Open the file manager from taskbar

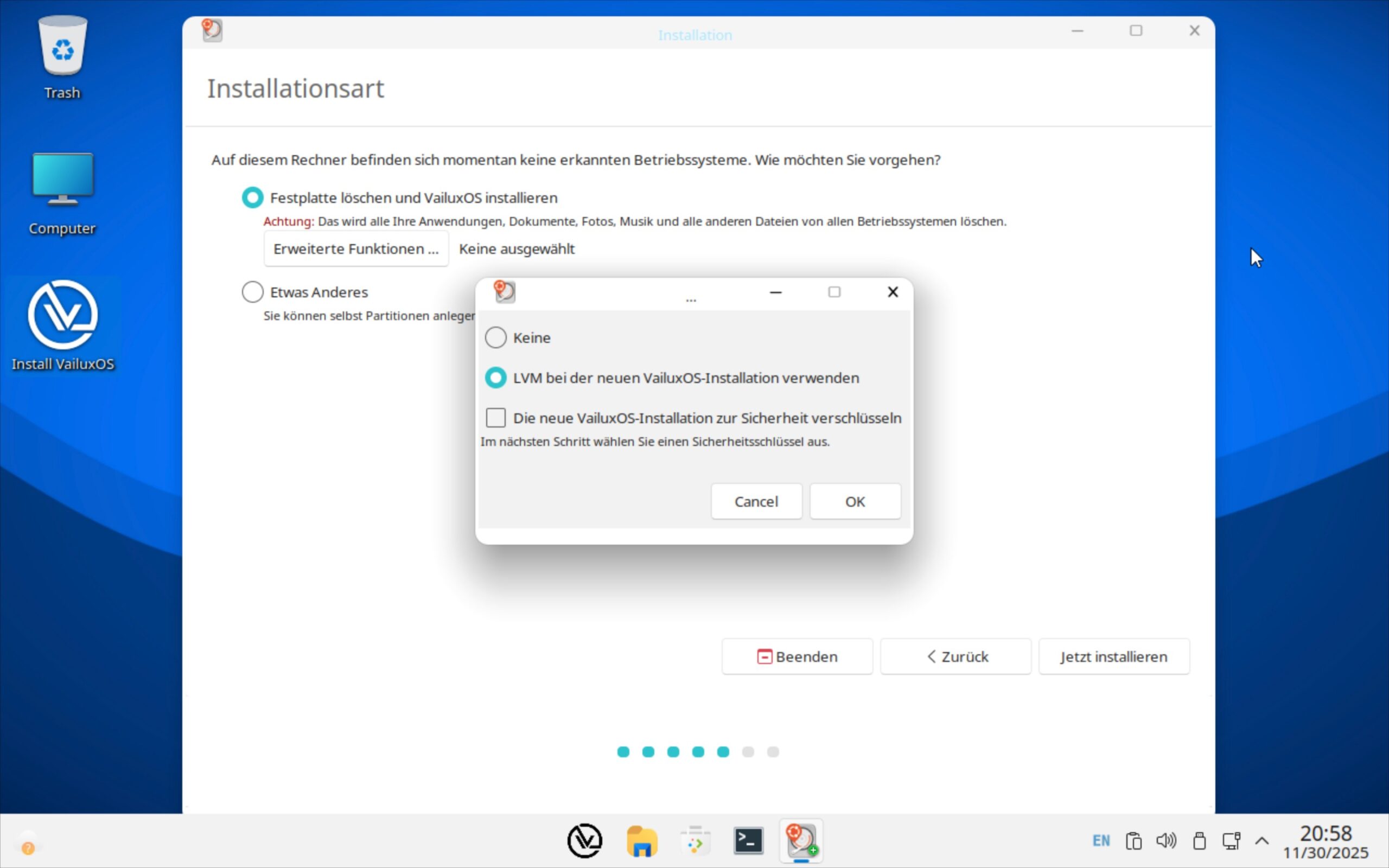[x=641, y=841]
